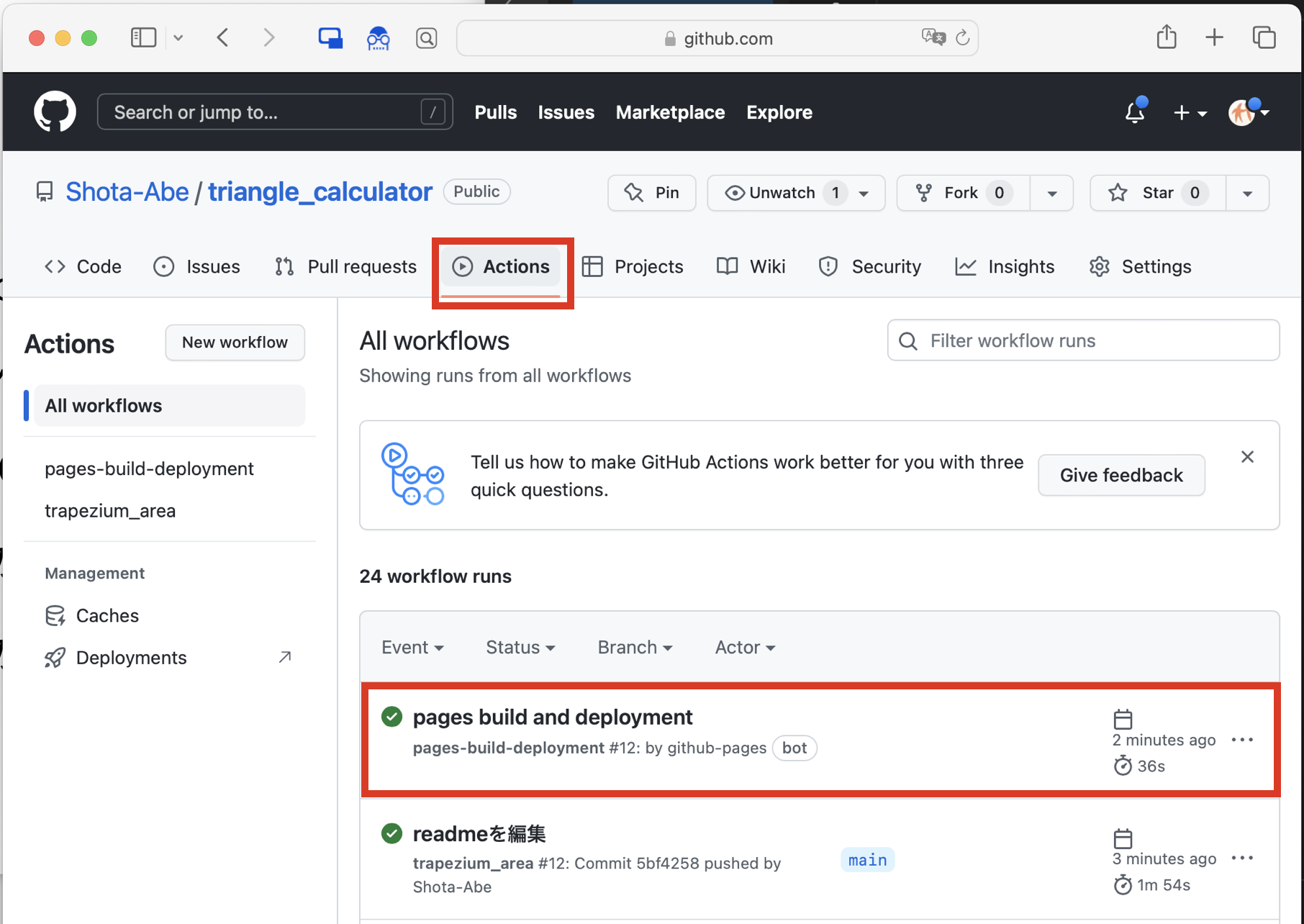Go to Marketplace in top navigation
This screenshot has height=924, width=1304.
pyautogui.click(x=670, y=112)
